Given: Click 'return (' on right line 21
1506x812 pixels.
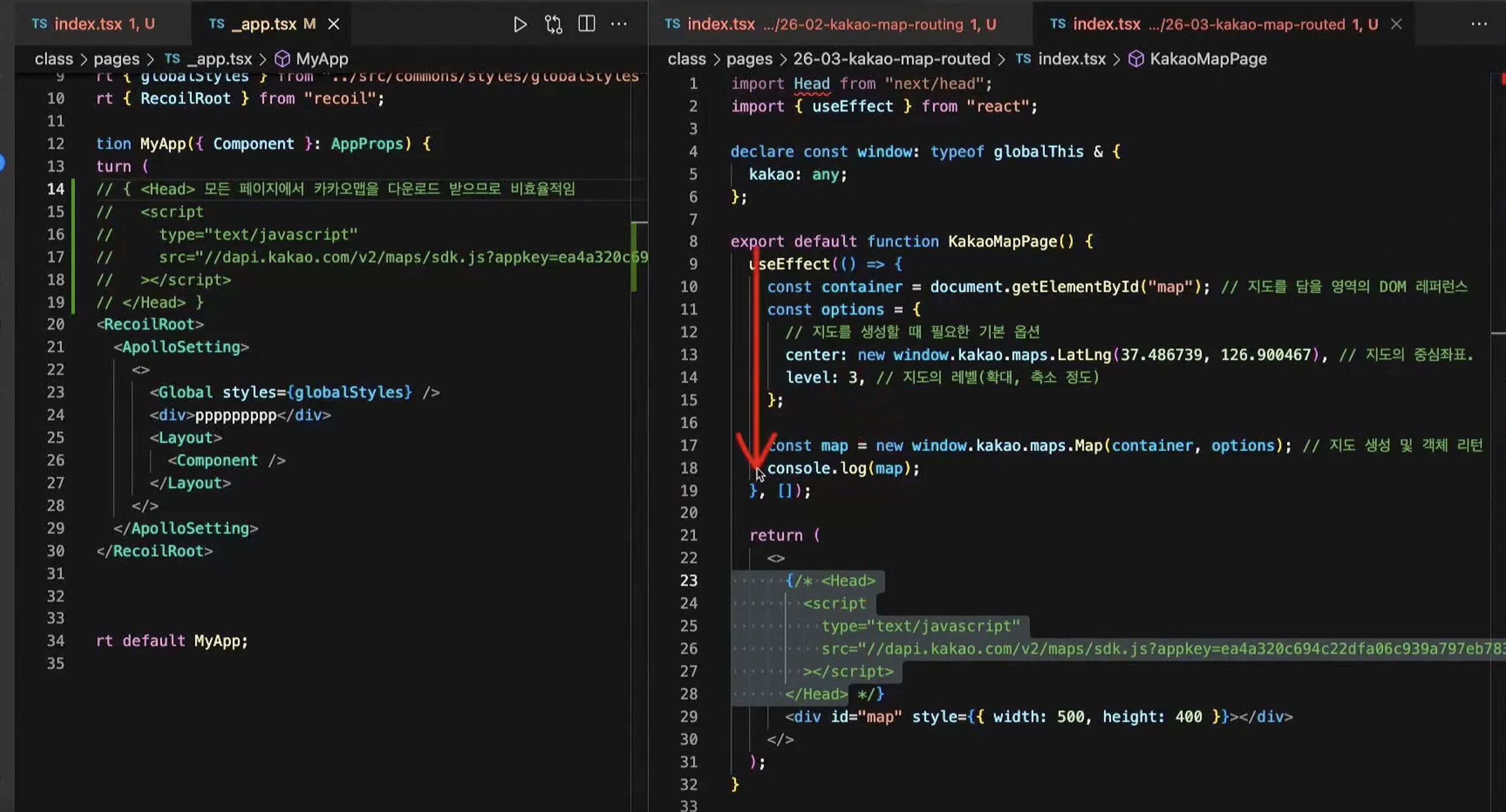Looking at the screenshot, I should pyautogui.click(x=784, y=535).
